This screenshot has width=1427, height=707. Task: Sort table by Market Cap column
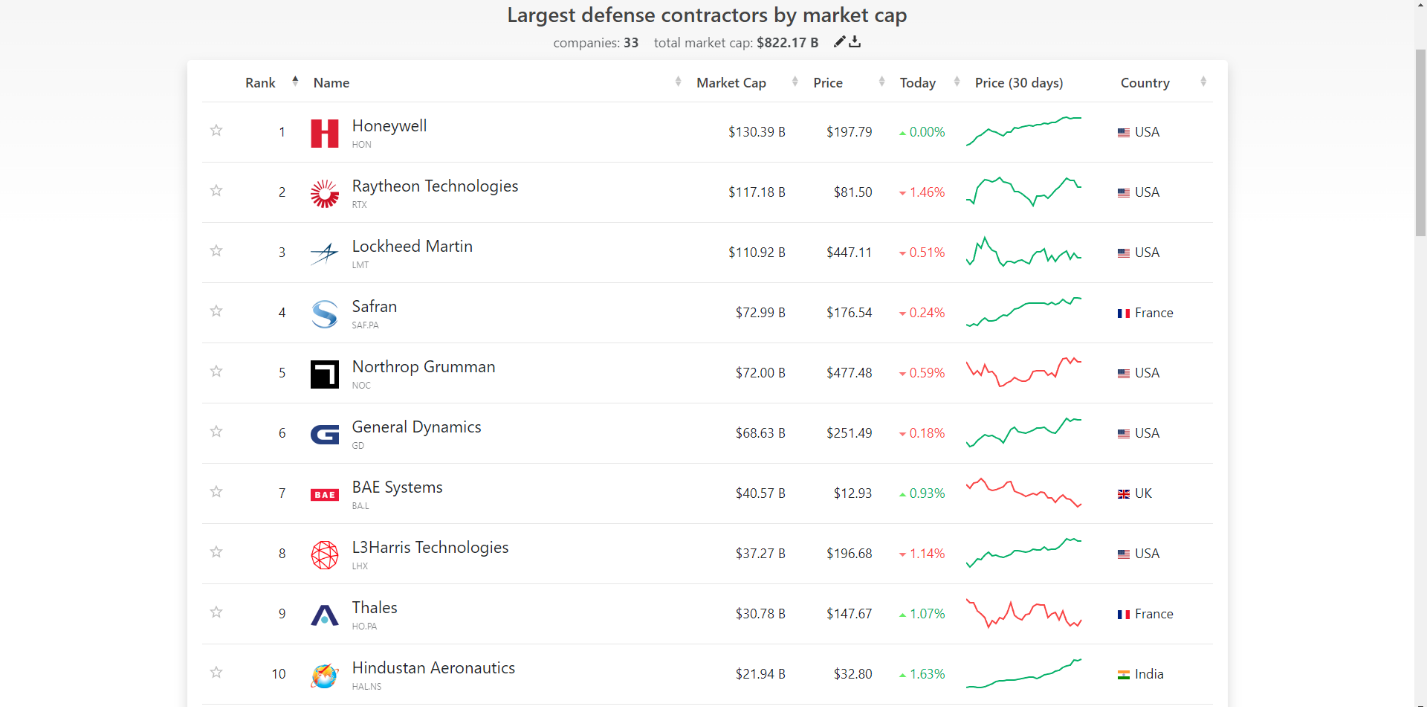click(731, 83)
